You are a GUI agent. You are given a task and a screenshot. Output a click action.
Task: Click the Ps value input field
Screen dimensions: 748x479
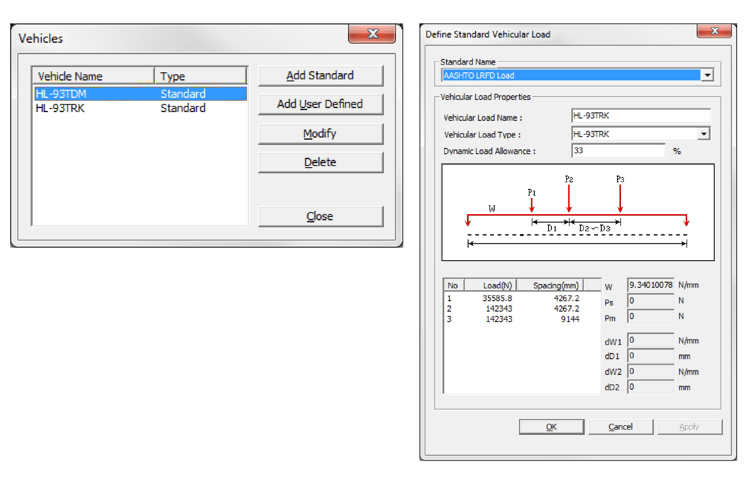pos(650,301)
